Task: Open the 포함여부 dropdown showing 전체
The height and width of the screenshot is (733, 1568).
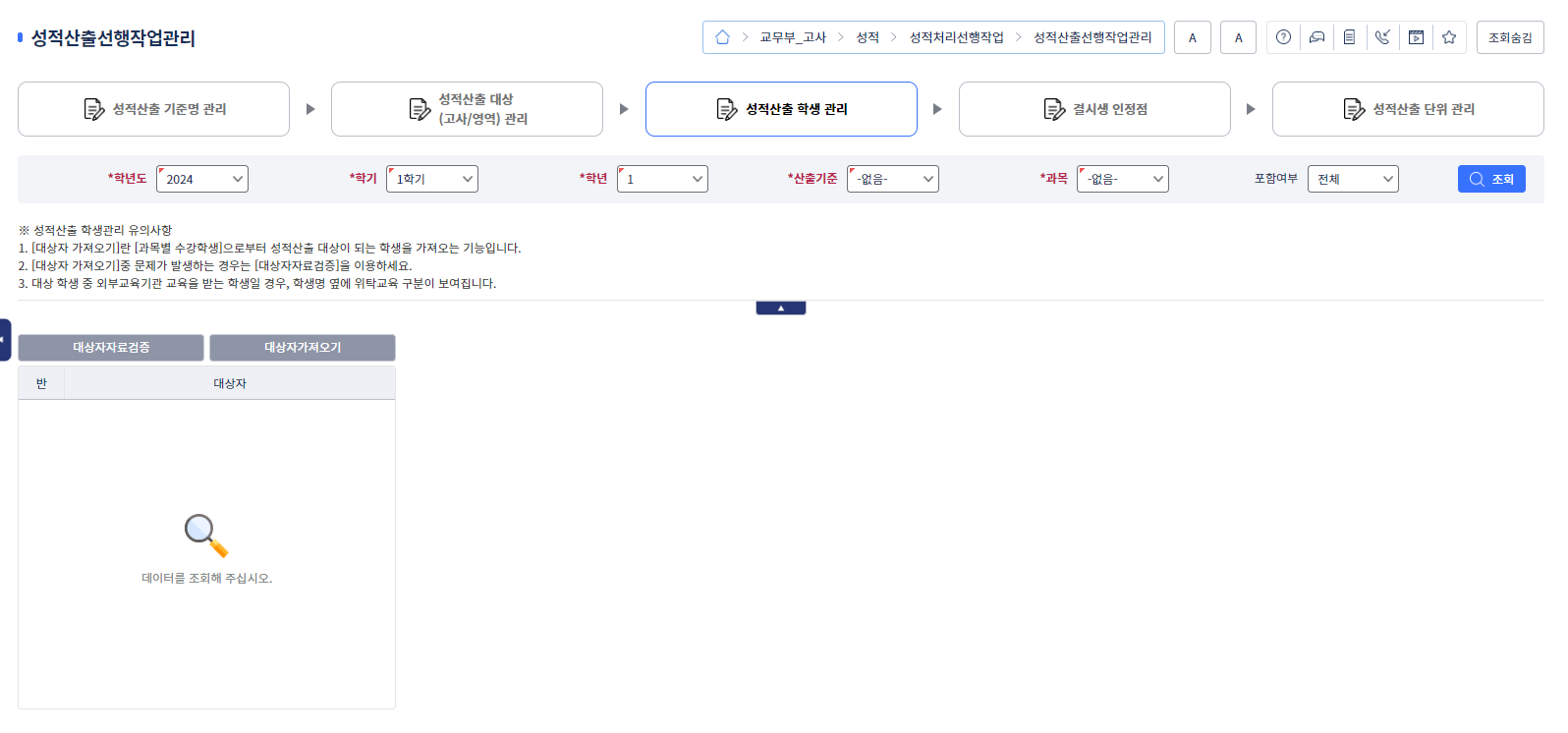Action: click(1353, 179)
